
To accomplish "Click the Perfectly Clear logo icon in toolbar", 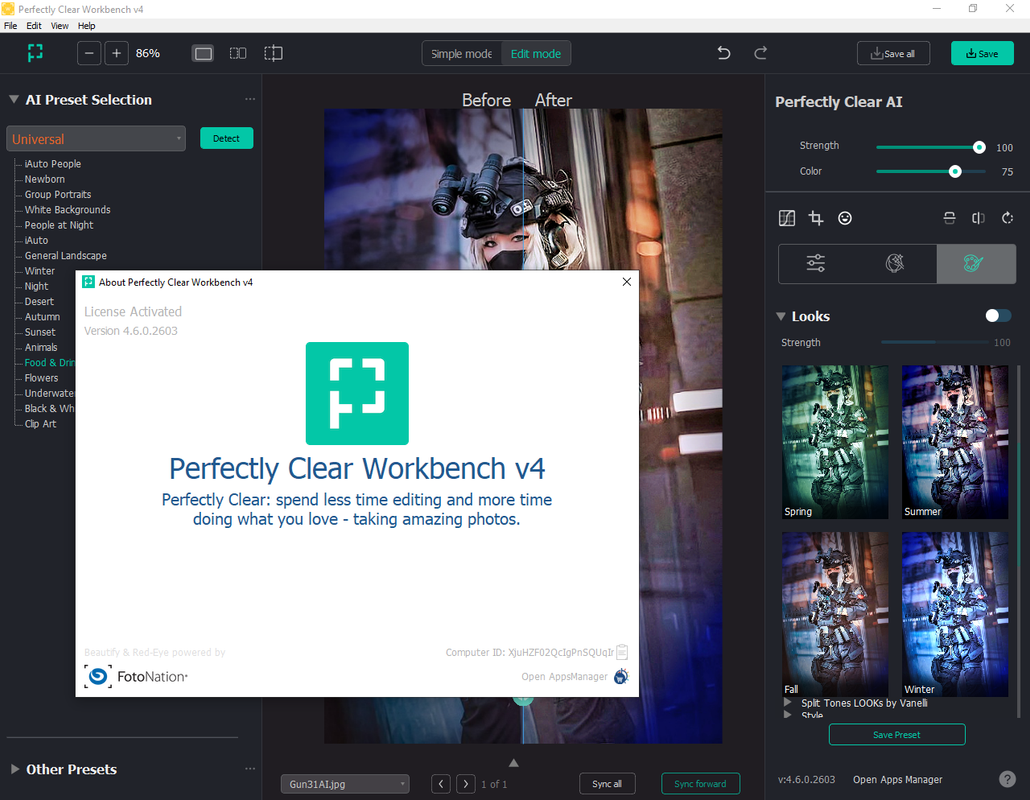I will coord(35,53).
